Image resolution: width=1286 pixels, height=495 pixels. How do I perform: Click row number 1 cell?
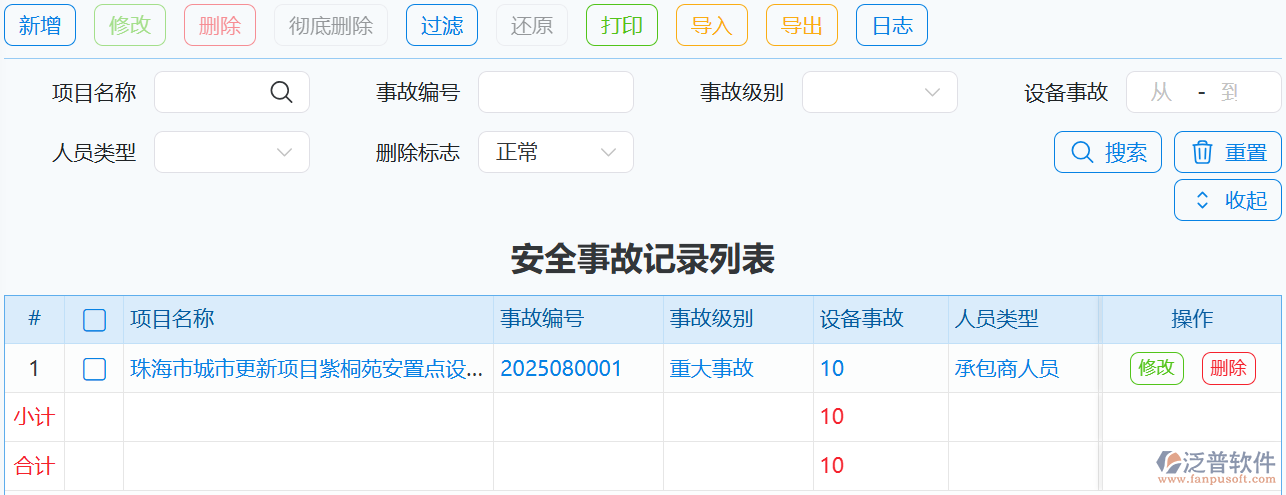pyautogui.click(x=34, y=369)
